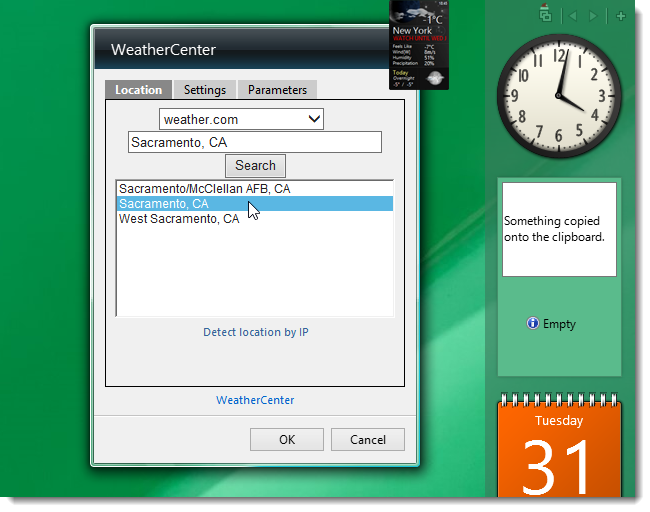Select Sacramento/McClellan AFB, CA result
The image size is (650, 512).
[255, 189]
